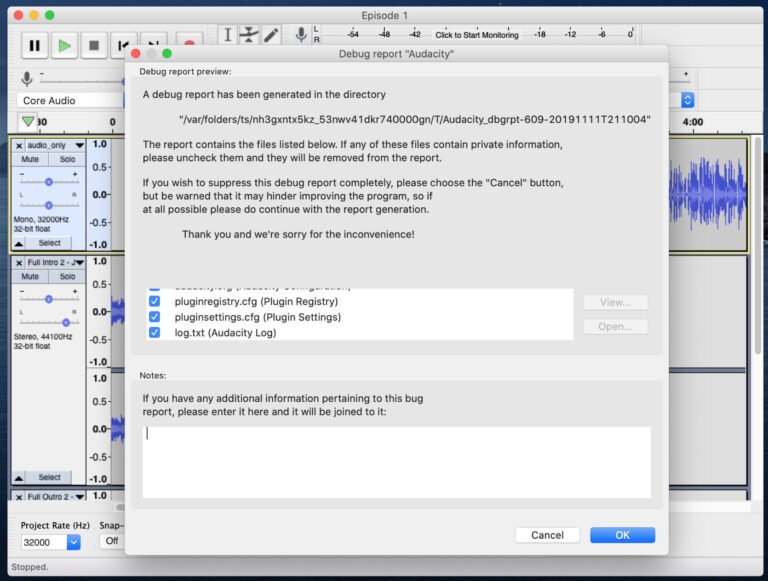Collapse the Full Intro 2 track arrow
This screenshot has height=581, width=768.
point(19,477)
